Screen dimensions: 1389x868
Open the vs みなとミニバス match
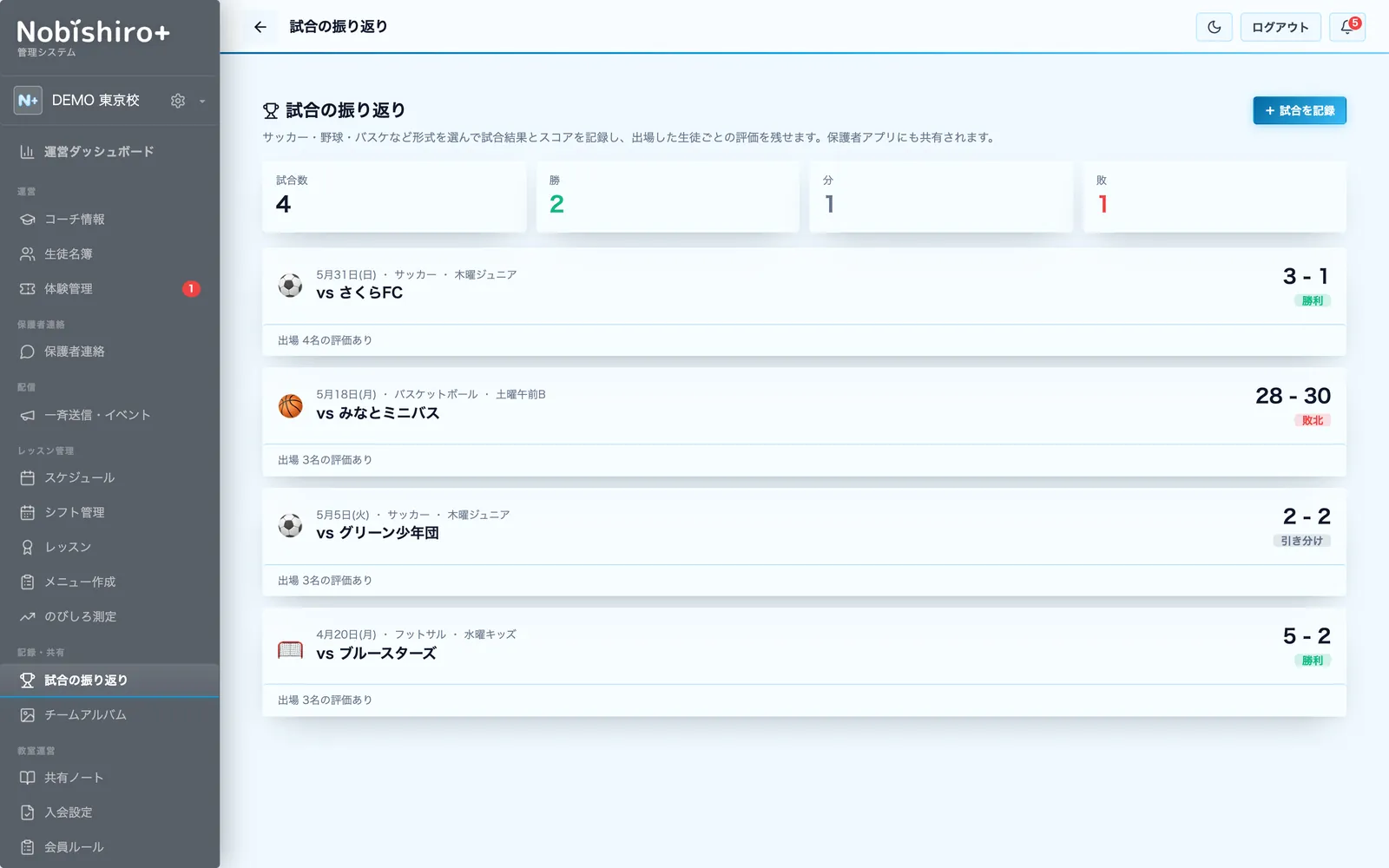[804, 422]
